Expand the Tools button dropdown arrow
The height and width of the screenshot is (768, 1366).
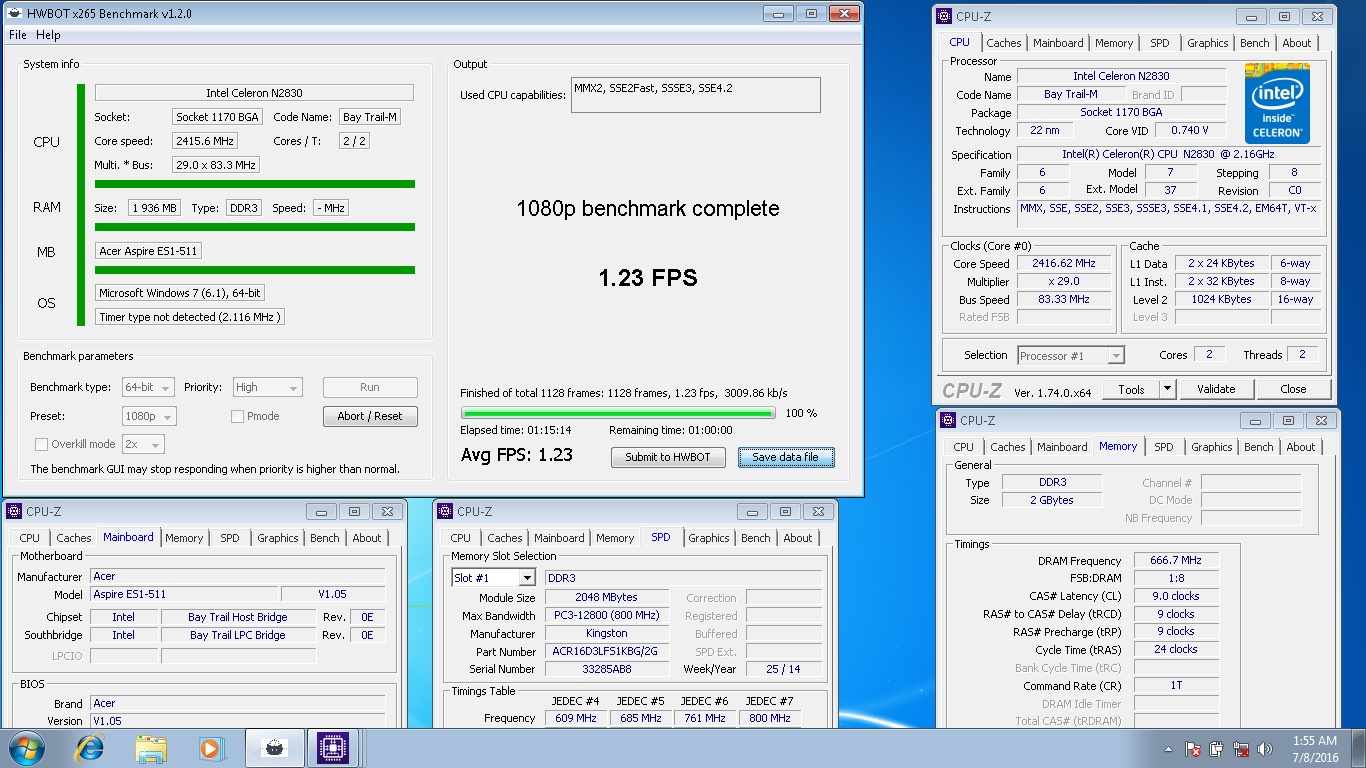(1167, 389)
